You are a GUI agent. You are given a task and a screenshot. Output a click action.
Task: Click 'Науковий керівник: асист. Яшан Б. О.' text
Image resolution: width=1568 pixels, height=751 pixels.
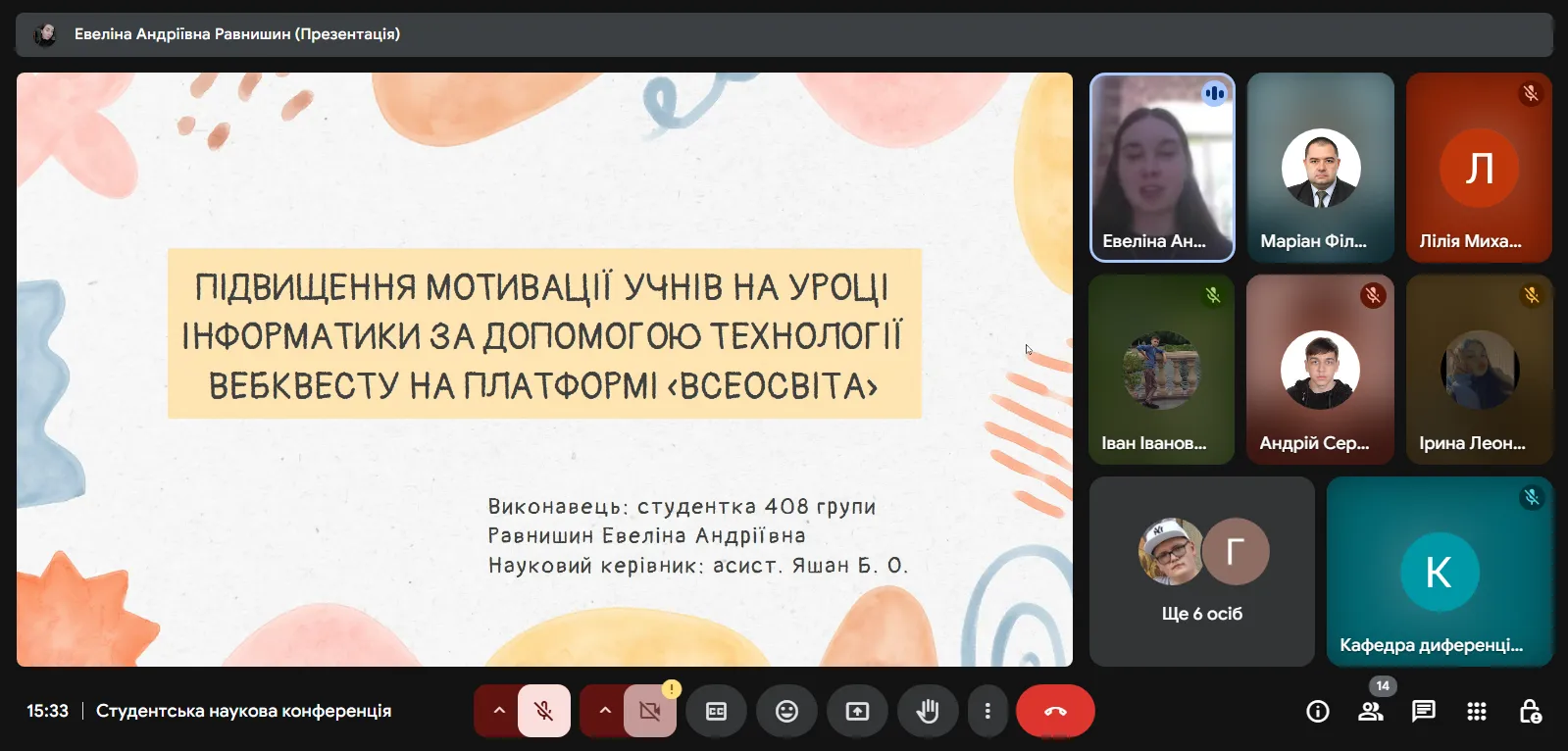point(698,566)
